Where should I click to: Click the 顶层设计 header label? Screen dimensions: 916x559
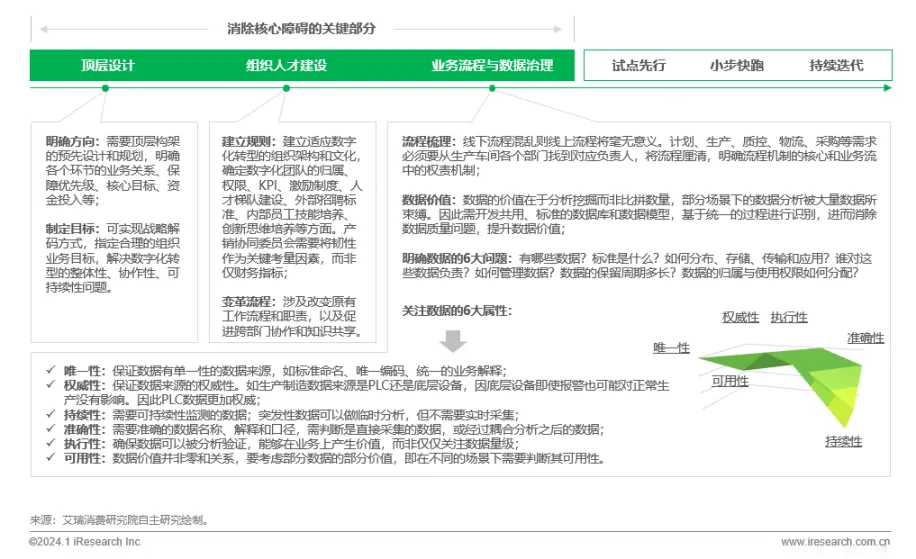point(107,65)
